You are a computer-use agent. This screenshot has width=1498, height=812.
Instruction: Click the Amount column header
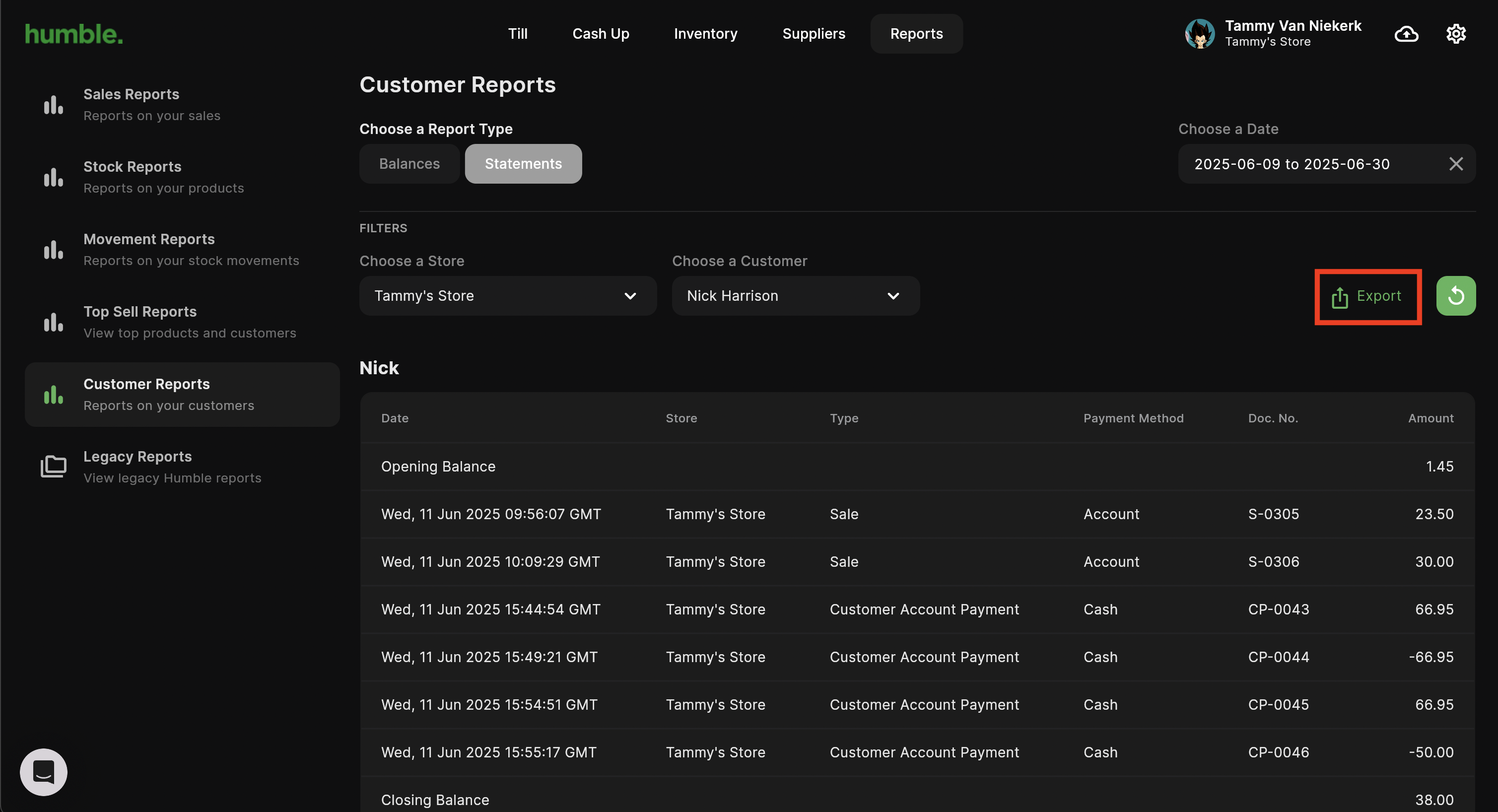(1430, 418)
